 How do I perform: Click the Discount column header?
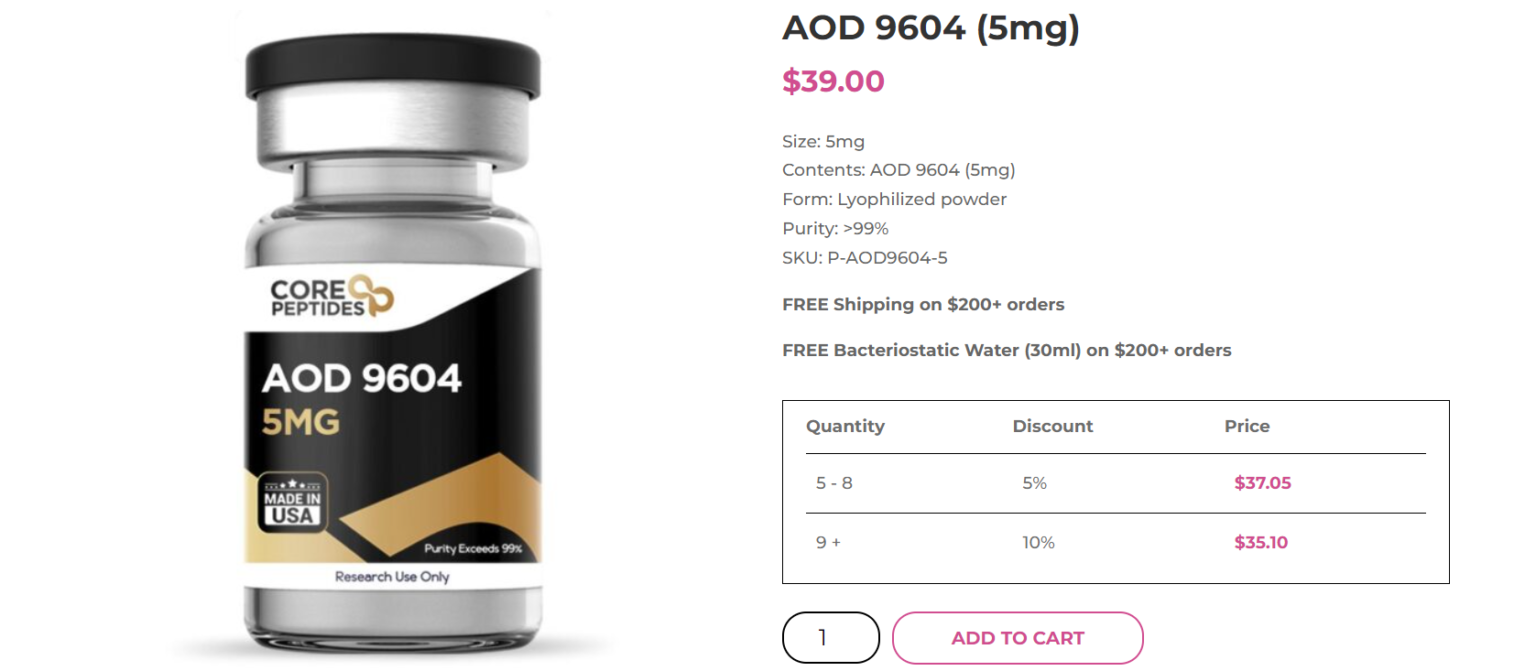(1053, 425)
